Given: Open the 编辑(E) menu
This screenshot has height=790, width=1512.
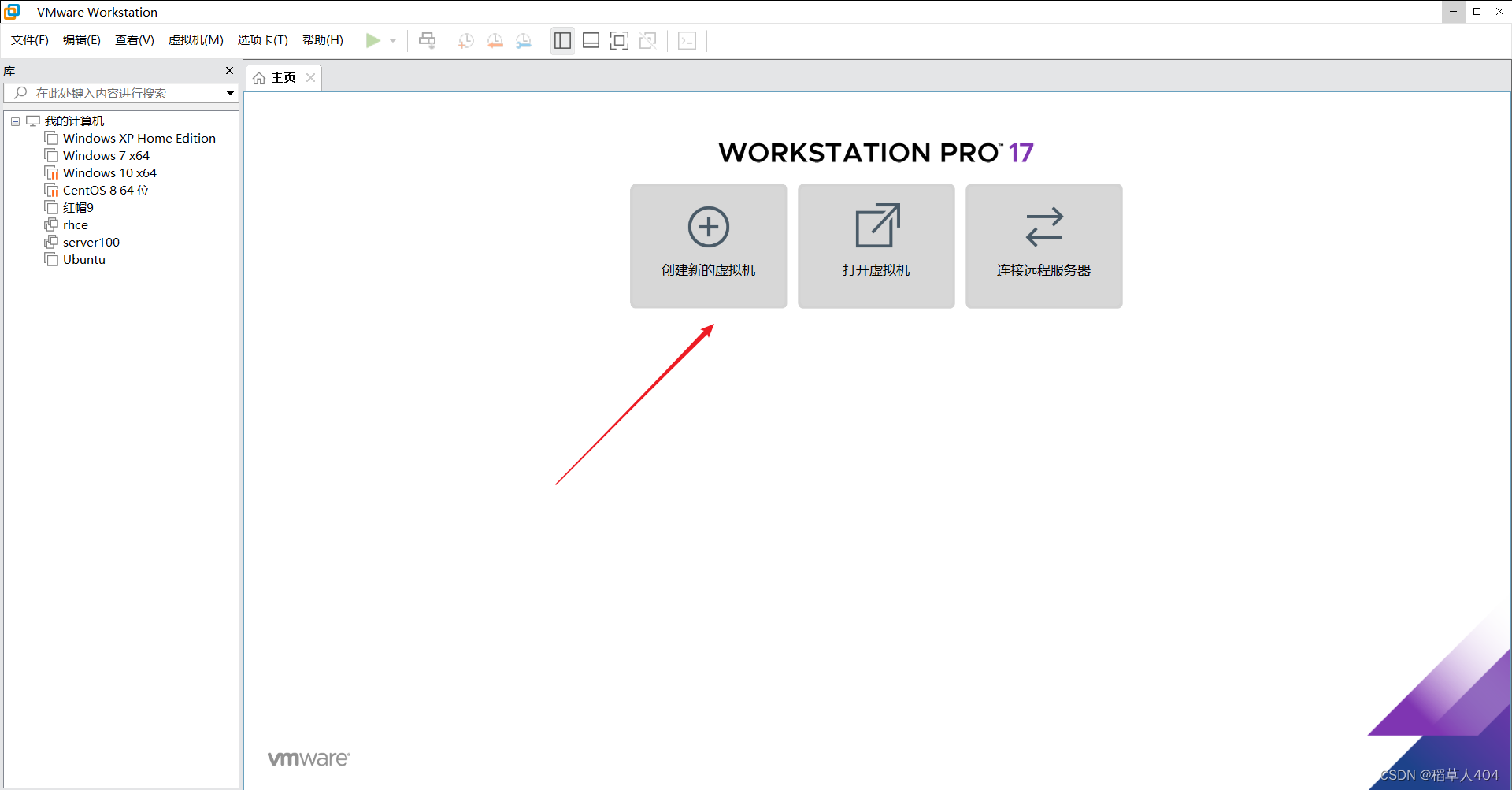Looking at the screenshot, I should (82, 40).
